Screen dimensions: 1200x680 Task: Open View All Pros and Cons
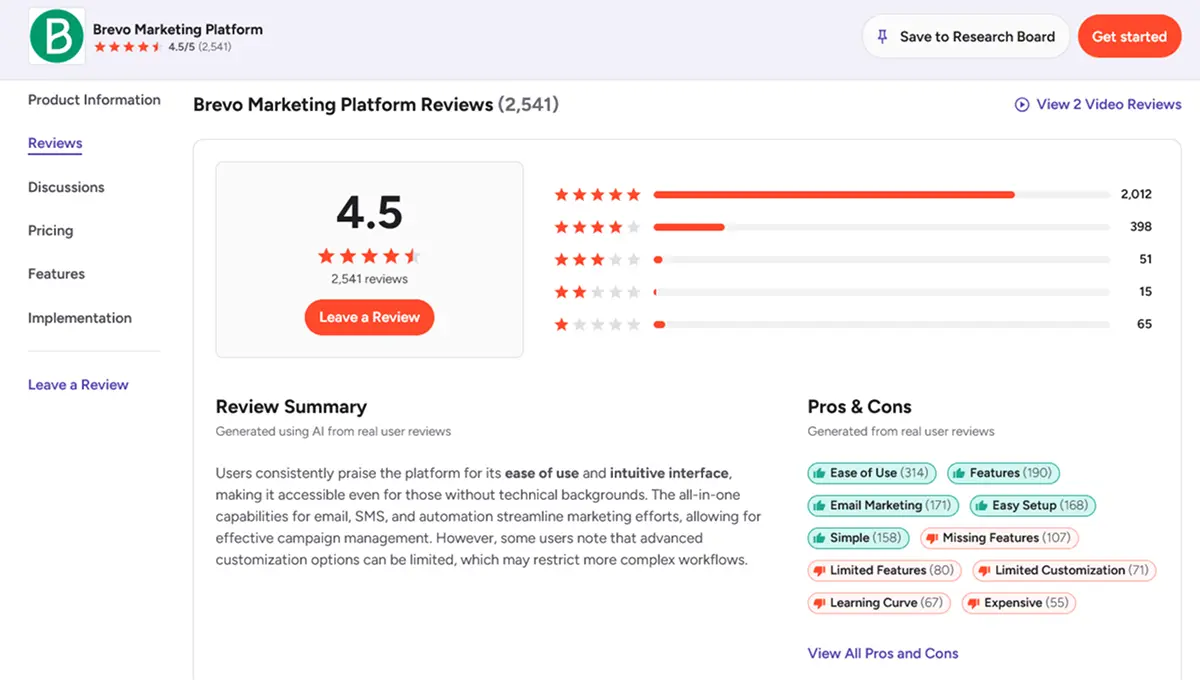pos(883,652)
